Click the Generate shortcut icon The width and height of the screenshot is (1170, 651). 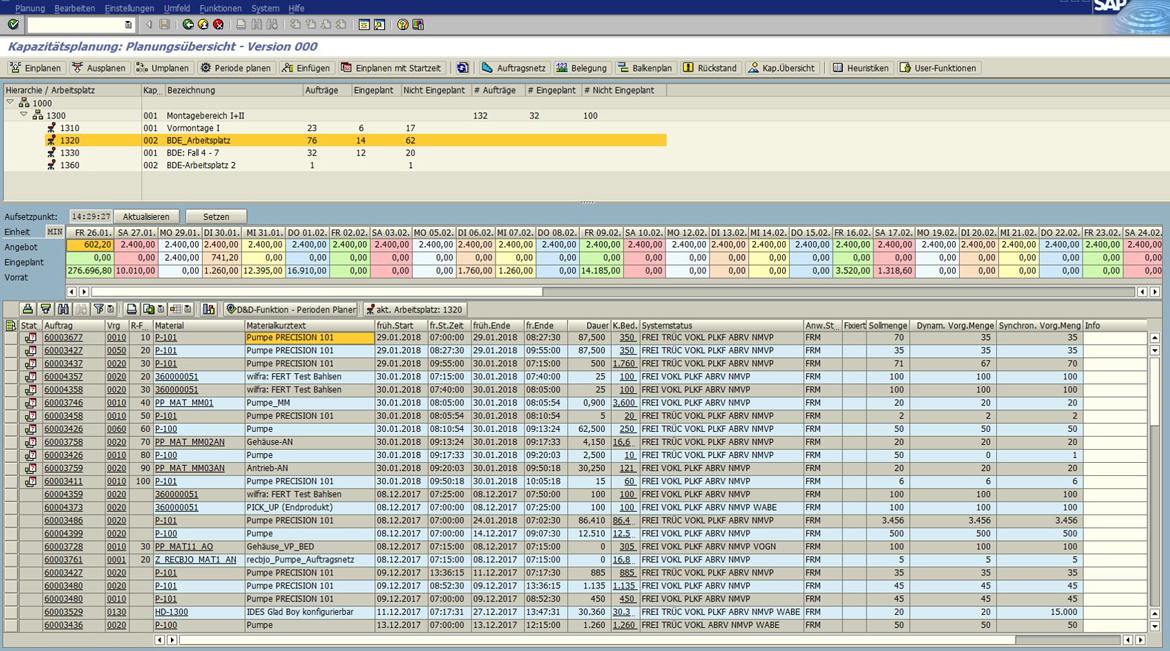[x=379, y=25]
